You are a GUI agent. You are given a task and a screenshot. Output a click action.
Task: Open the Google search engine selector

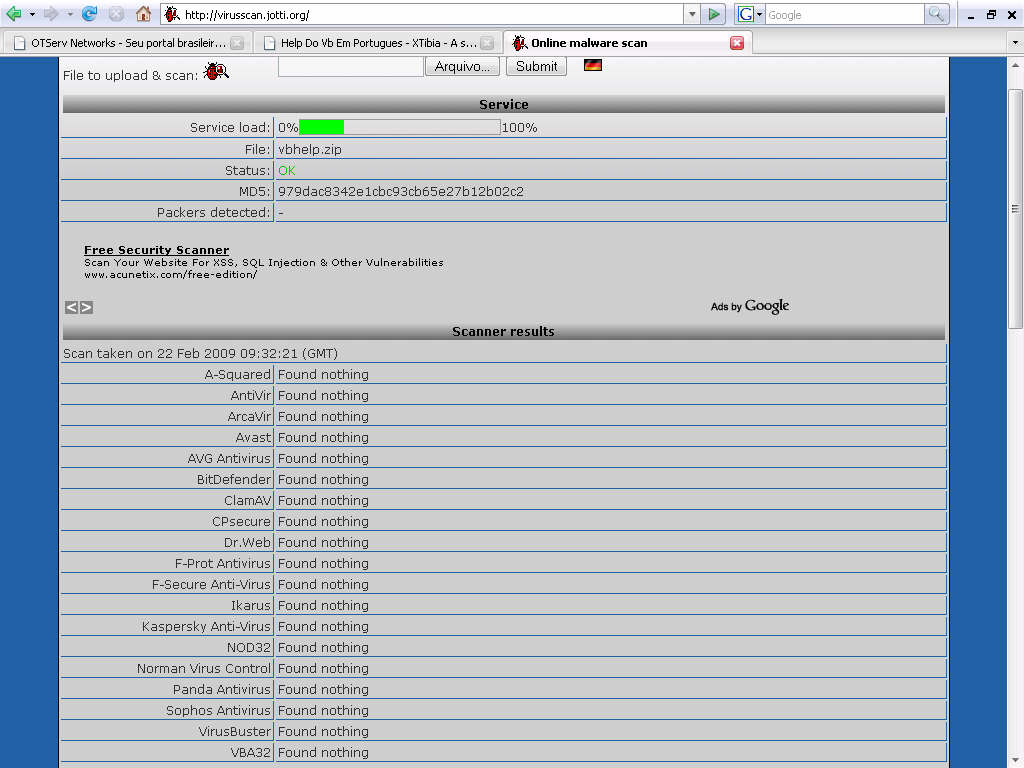click(750, 14)
